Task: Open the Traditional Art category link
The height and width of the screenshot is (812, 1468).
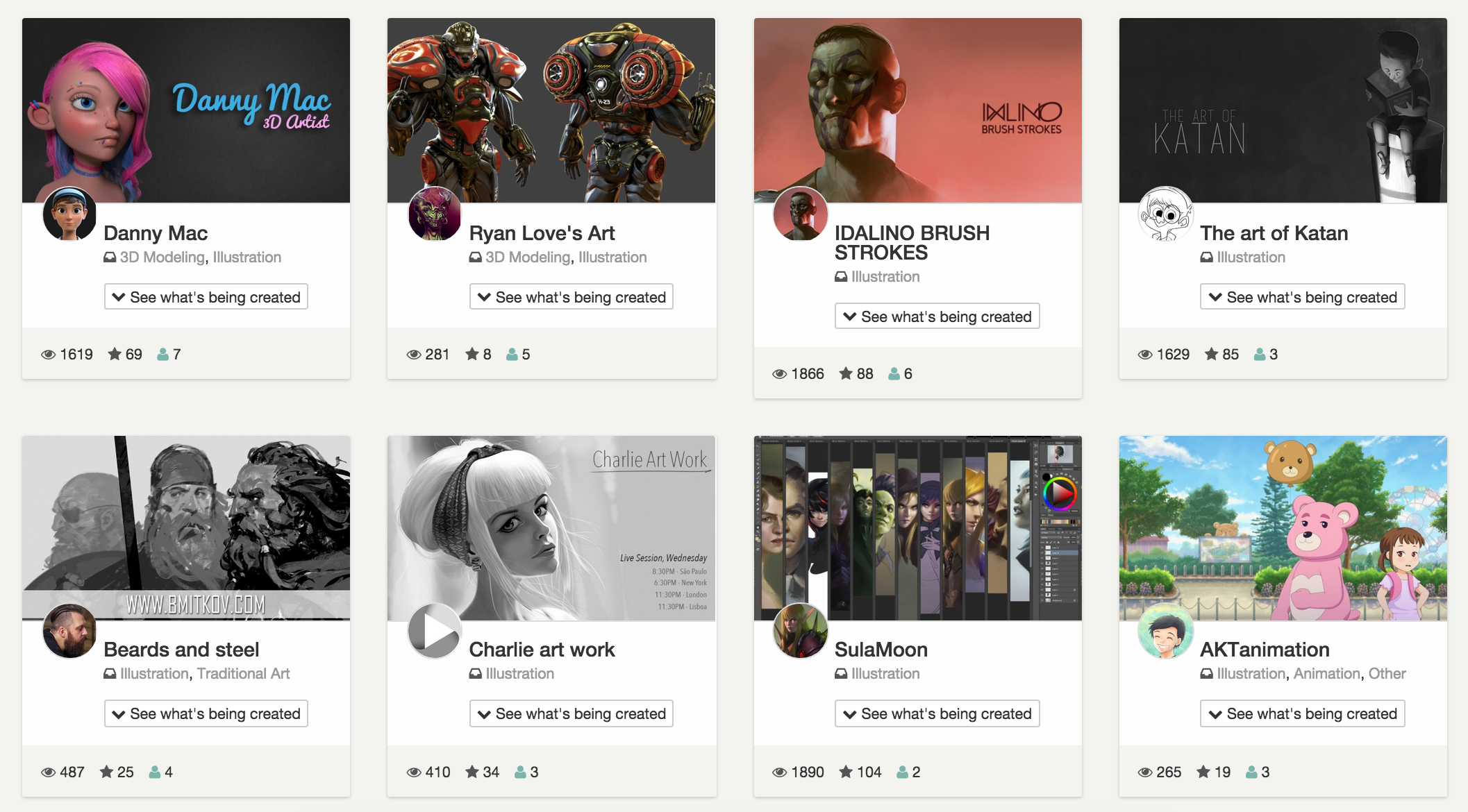Action: (x=243, y=674)
